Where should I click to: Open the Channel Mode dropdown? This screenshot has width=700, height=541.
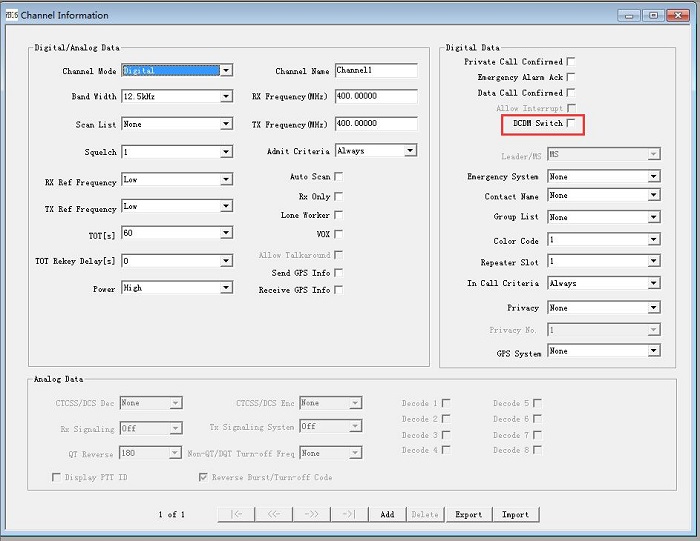coord(226,71)
